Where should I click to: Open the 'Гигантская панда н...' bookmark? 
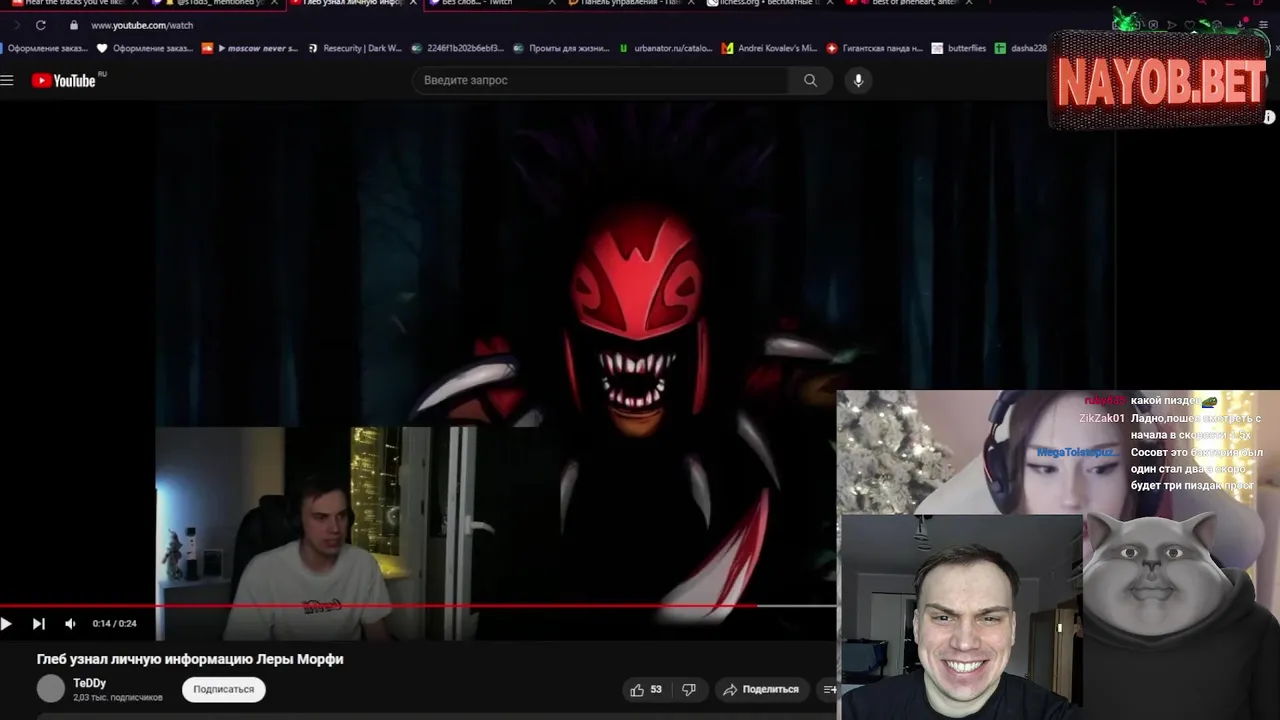click(875, 48)
